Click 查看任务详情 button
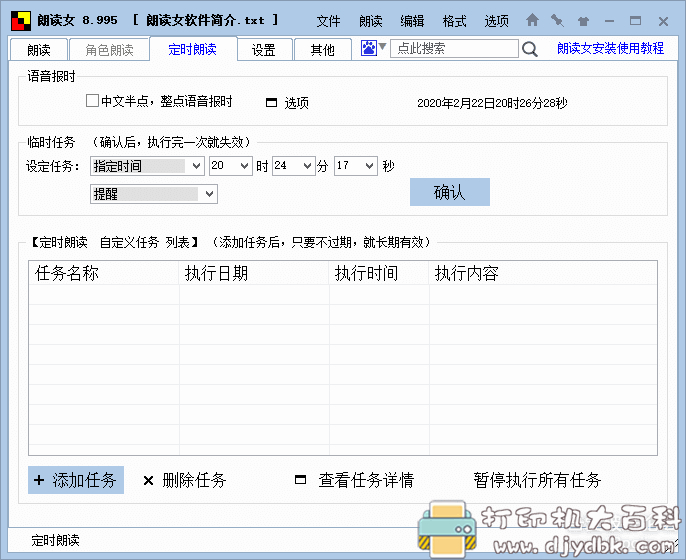Screen dimensions: 686x560 [x=354, y=480]
